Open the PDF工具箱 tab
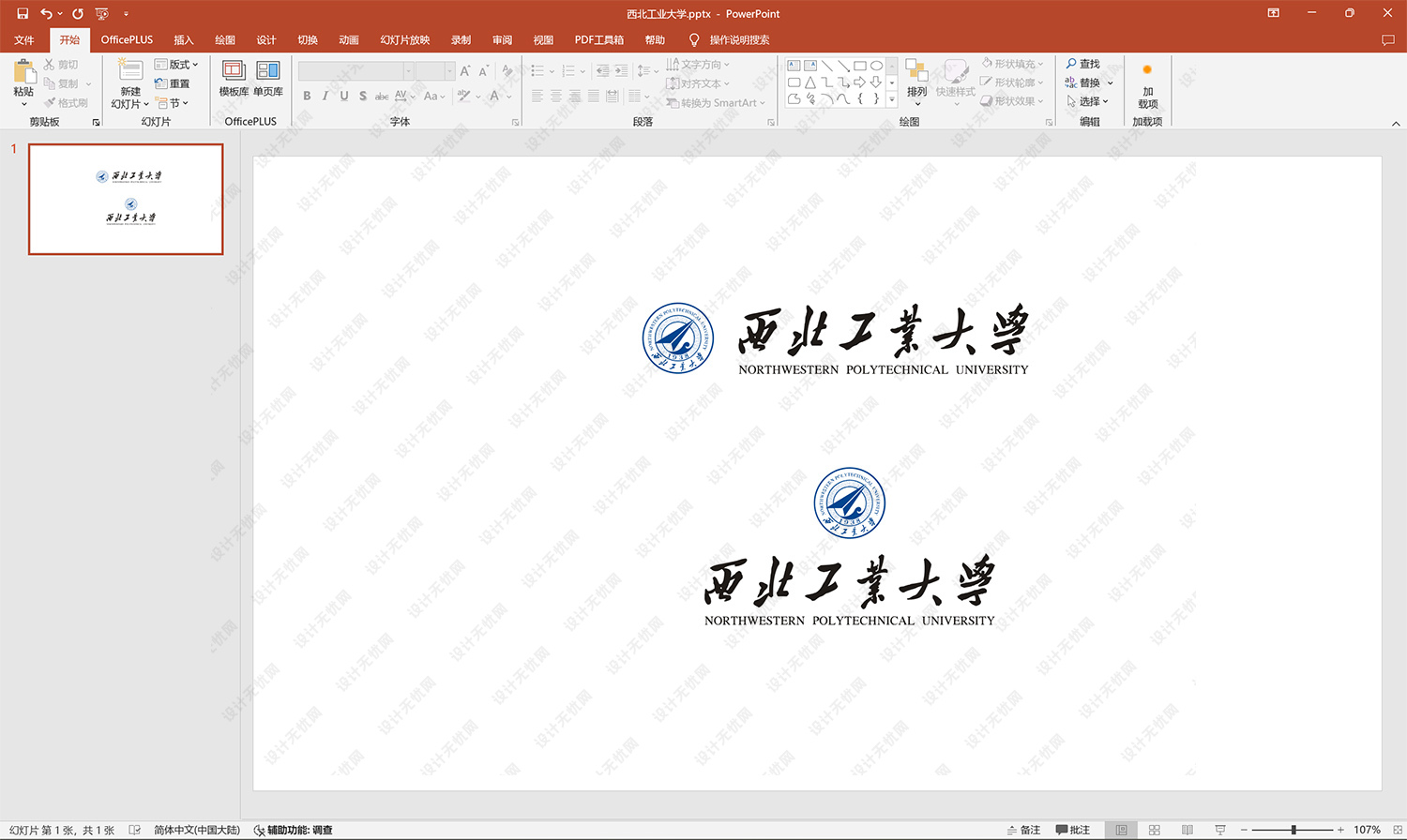1407x840 pixels. [x=599, y=39]
